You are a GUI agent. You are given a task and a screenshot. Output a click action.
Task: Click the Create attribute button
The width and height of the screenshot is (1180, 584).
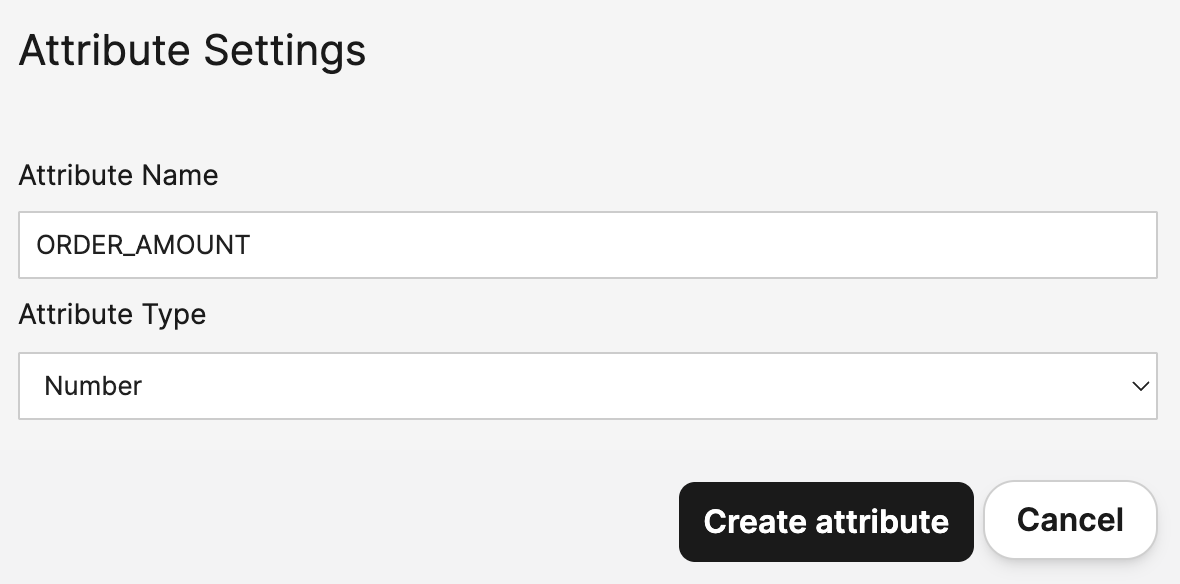825,521
